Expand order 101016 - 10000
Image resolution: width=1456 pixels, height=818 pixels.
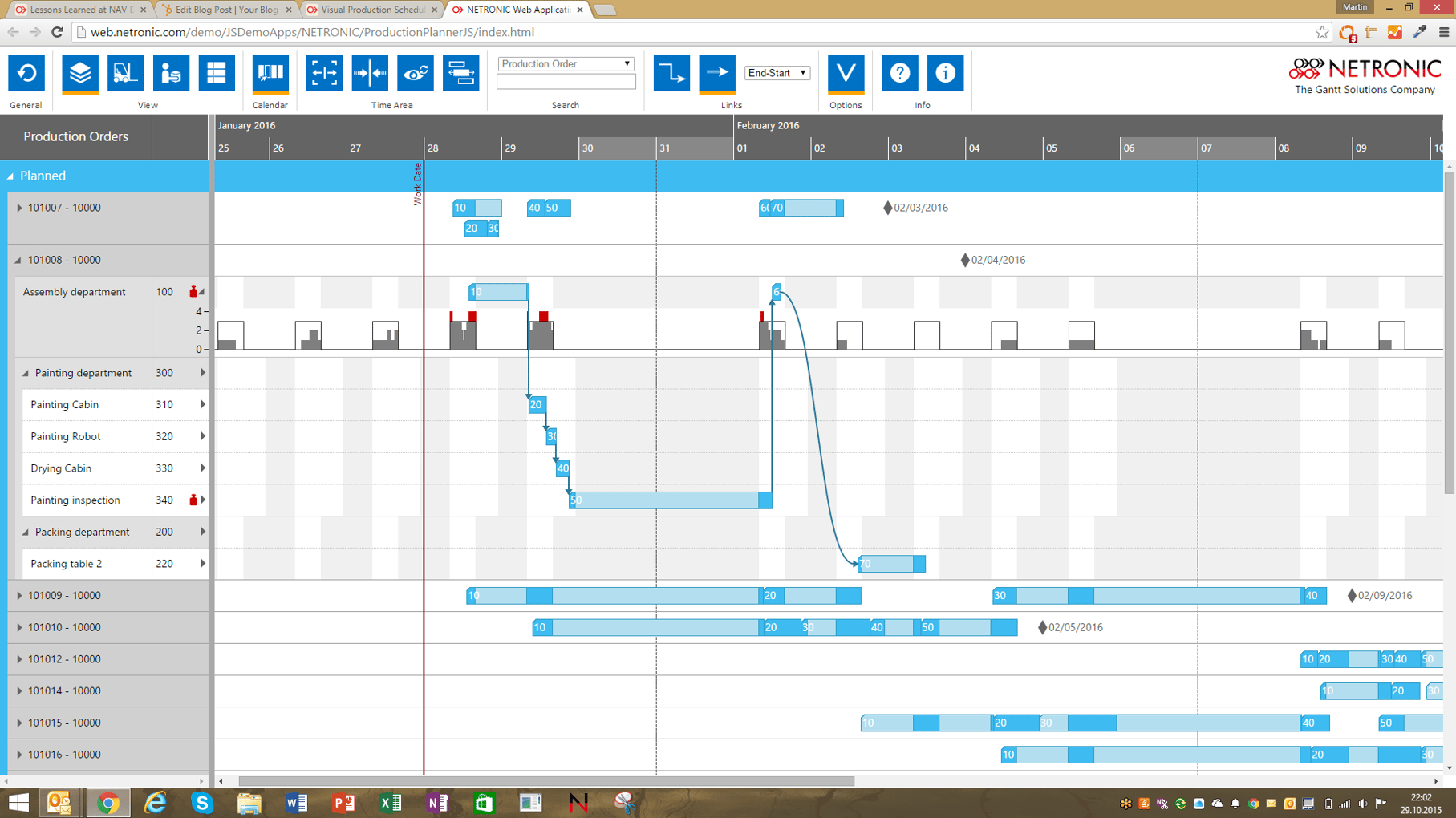pyautogui.click(x=19, y=755)
